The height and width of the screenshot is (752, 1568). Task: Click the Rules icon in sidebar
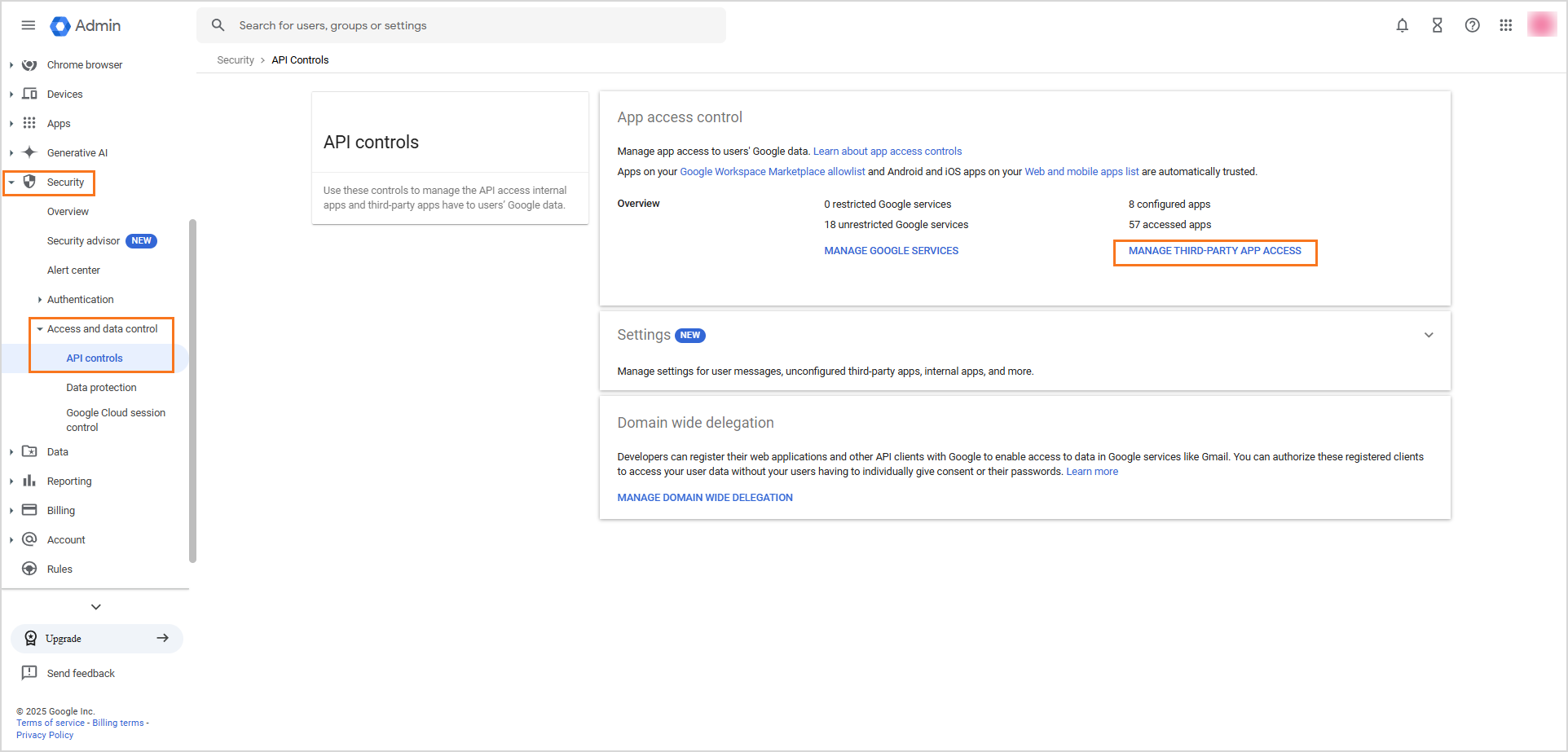pyautogui.click(x=29, y=569)
